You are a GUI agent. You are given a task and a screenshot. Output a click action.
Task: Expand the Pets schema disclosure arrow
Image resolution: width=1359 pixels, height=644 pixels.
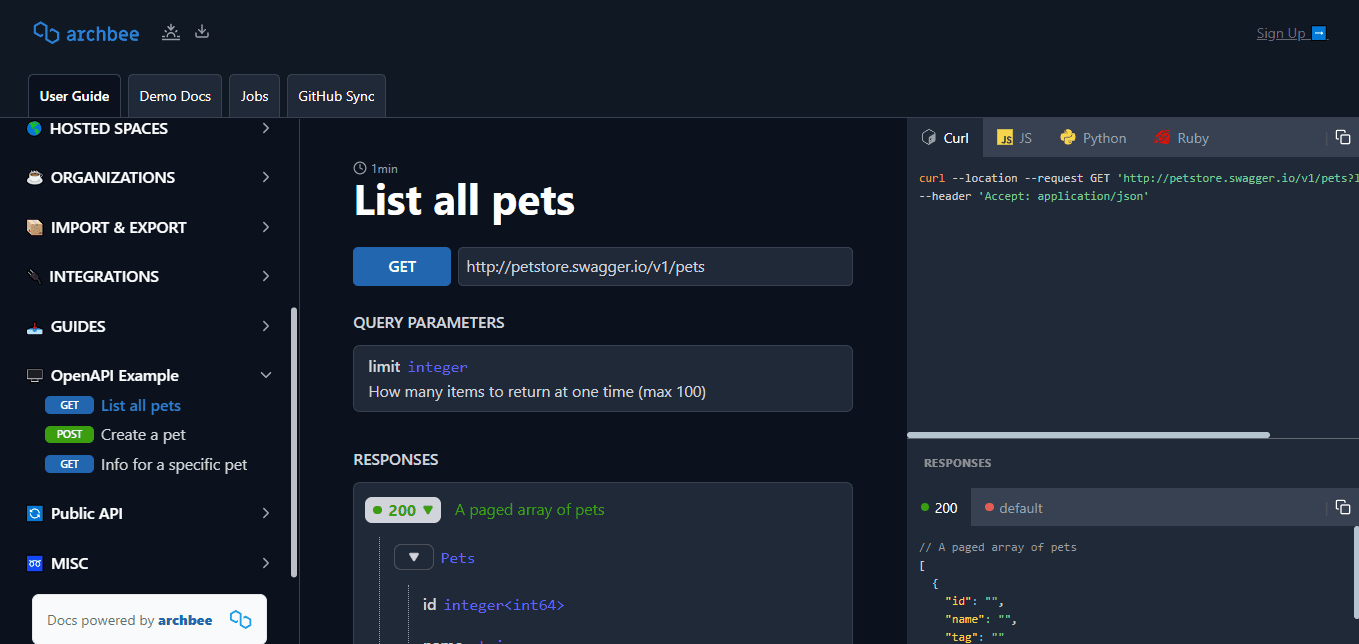pyautogui.click(x=413, y=556)
